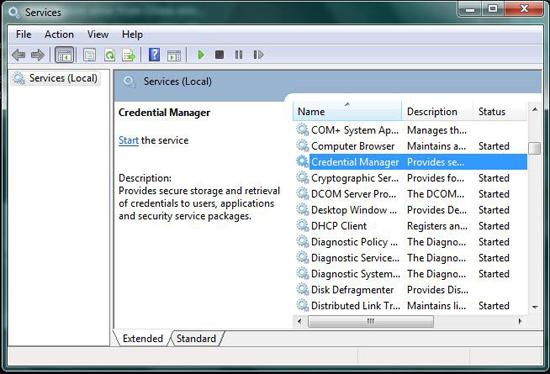Open the Help menu

132,34
